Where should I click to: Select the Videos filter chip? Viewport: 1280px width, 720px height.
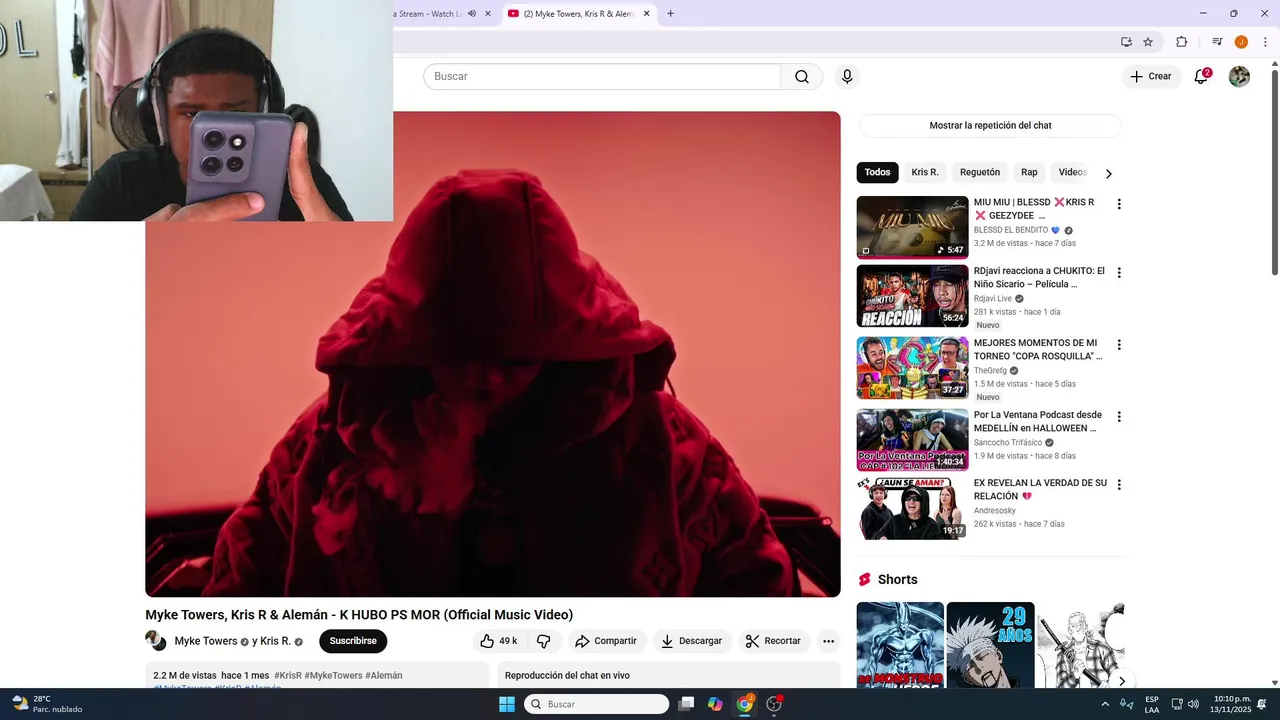coord(1072,172)
